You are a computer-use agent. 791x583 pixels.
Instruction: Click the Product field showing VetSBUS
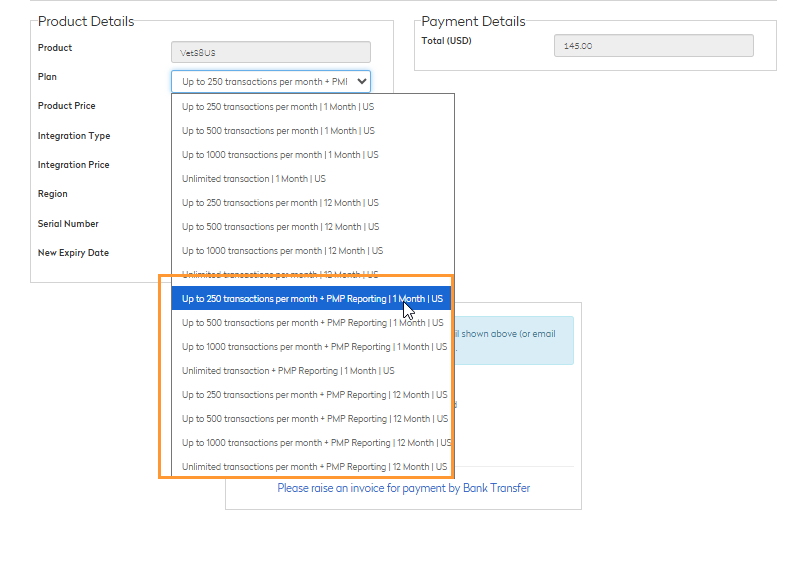pyautogui.click(x=271, y=52)
